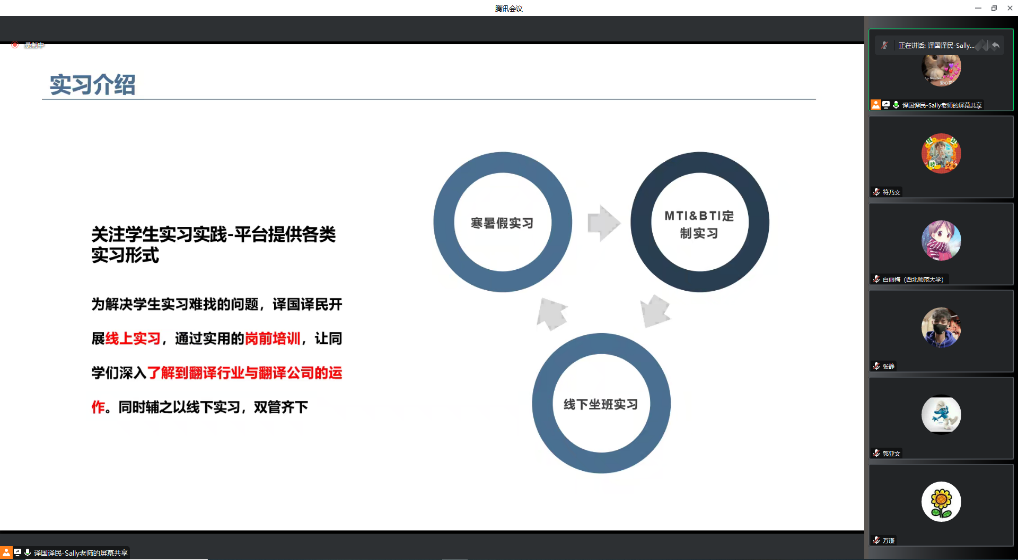Click the screen-share icon on Sally's tile
The image size is (1018, 560).
886,104
